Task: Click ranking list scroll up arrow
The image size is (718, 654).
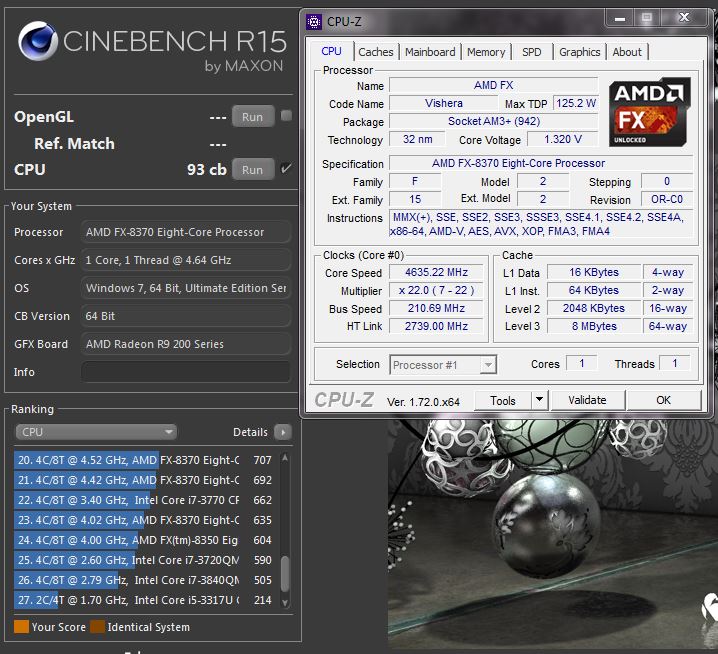Action: 285,458
